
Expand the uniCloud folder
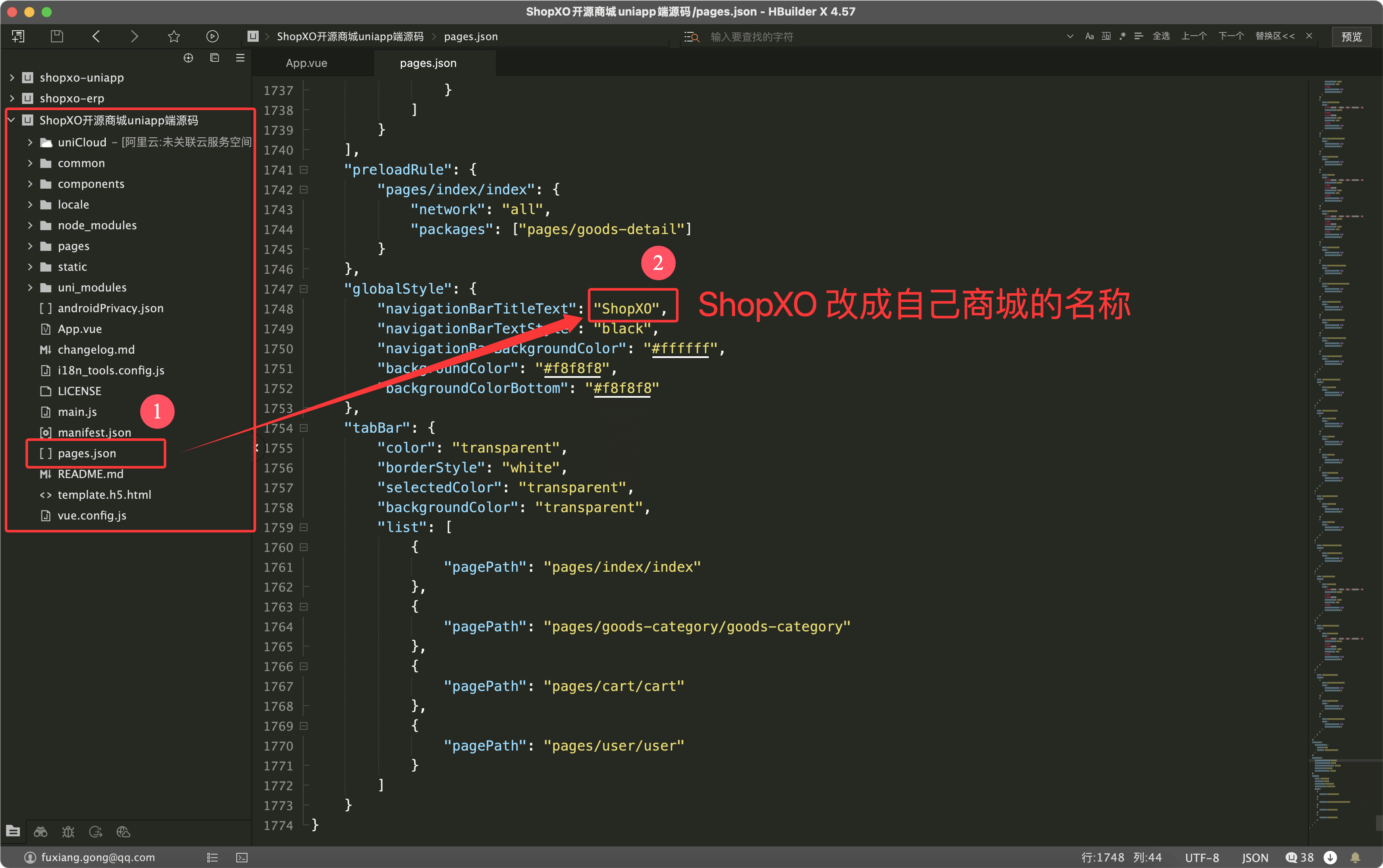pyautogui.click(x=30, y=143)
